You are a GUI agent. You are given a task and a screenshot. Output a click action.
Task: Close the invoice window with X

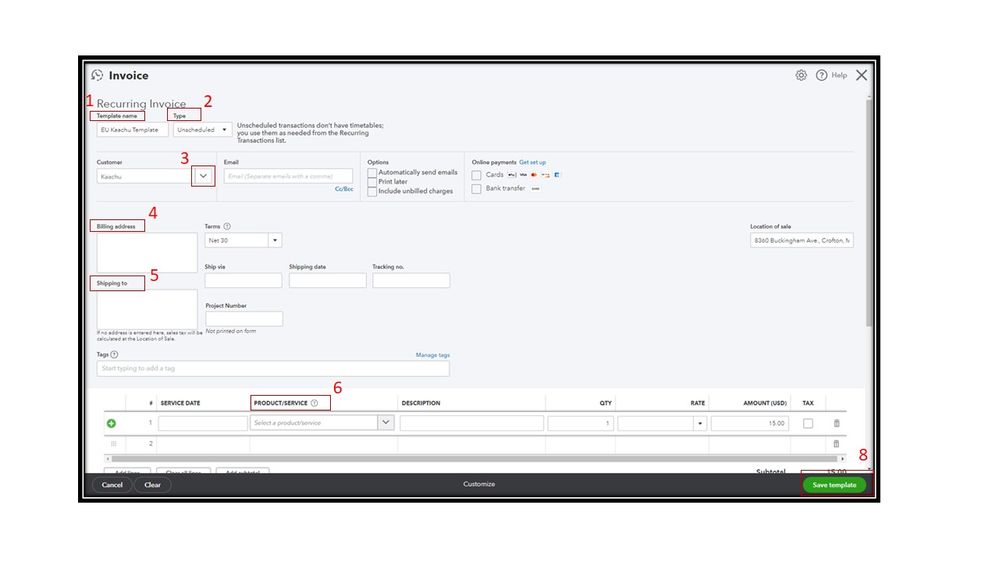point(861,75)
